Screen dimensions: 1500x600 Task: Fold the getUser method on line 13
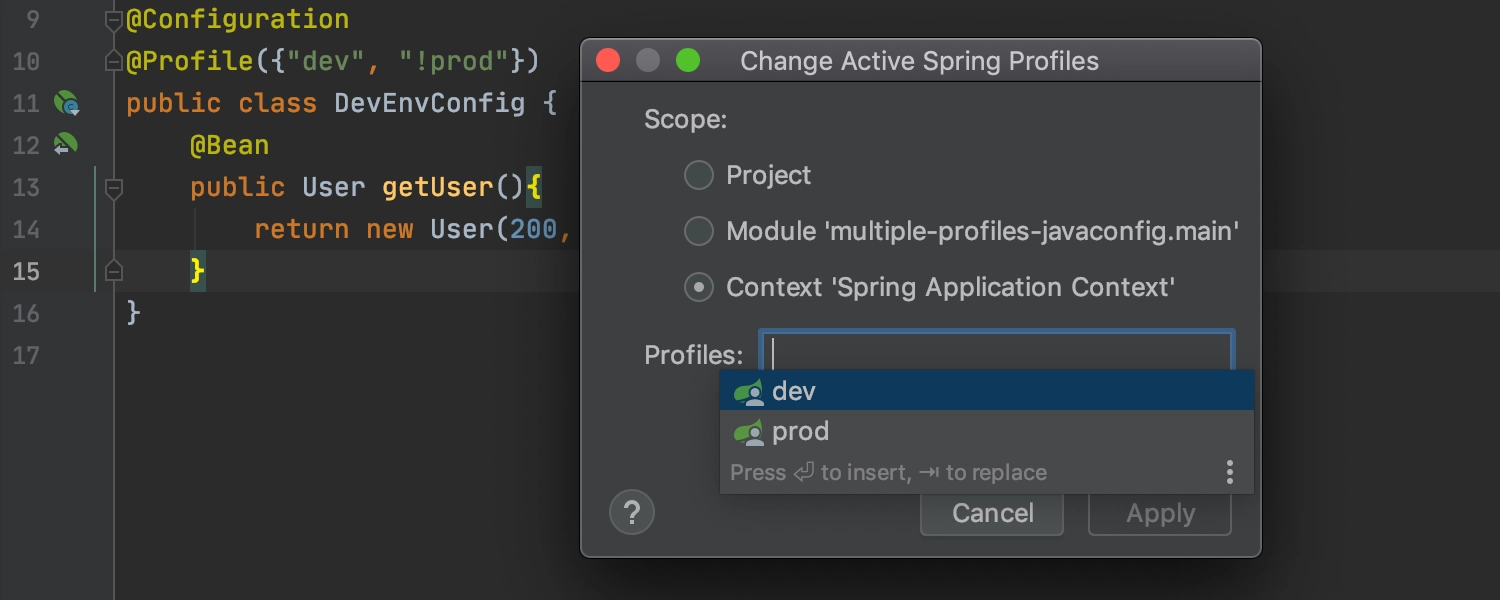[x=114, y=187]
